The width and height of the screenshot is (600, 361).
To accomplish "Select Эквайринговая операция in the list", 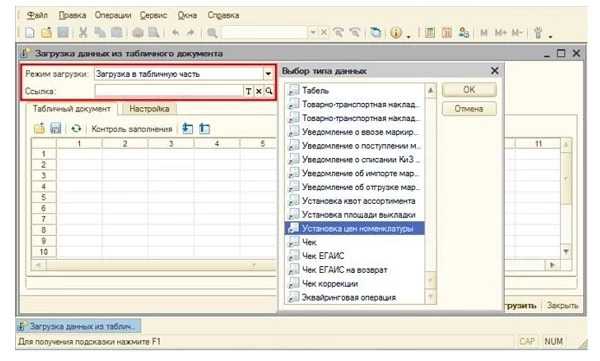I will click(x=355, y=297).
